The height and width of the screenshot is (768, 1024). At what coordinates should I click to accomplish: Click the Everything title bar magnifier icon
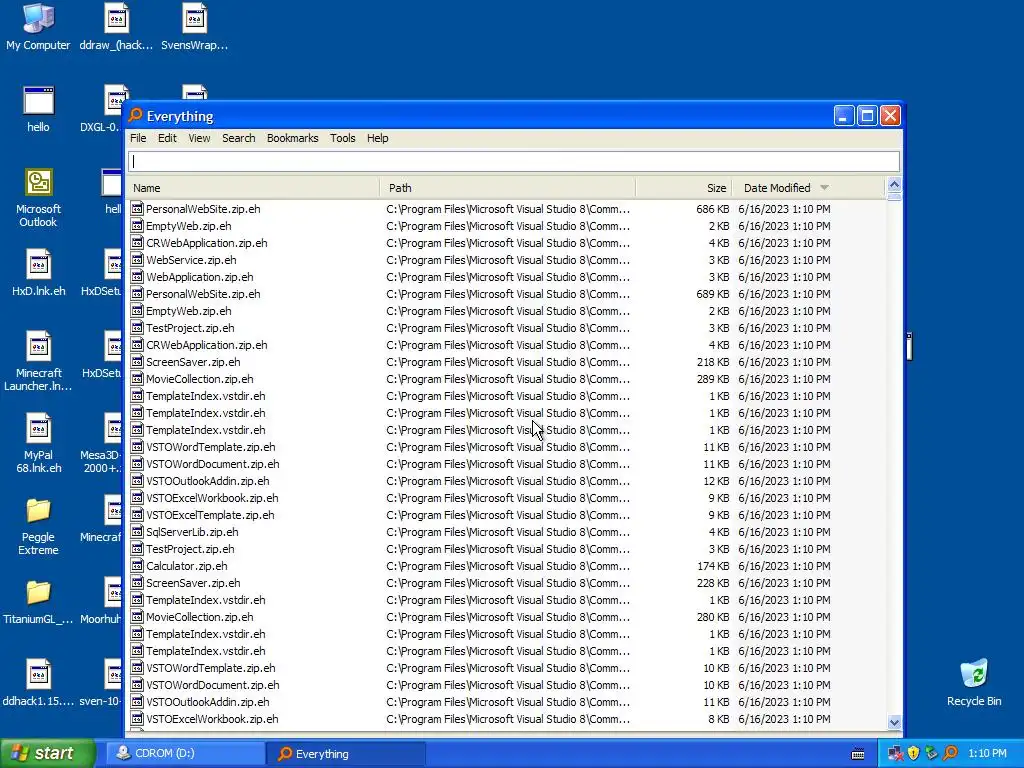[x=135, y=116]
